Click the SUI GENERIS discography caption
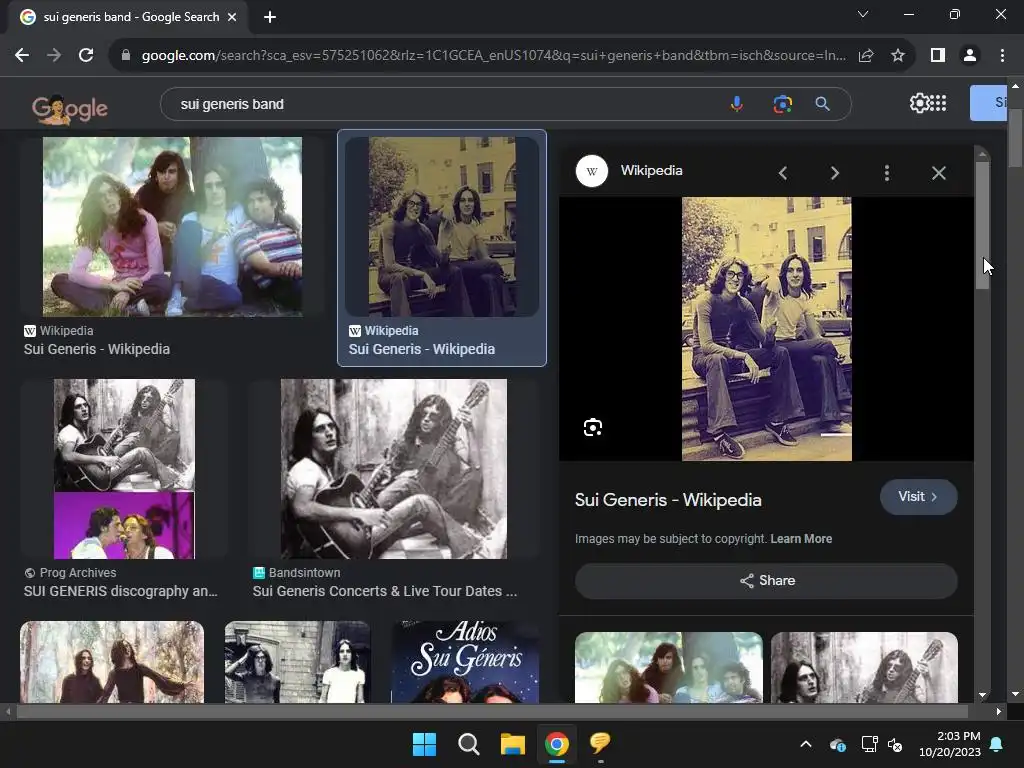Screen dimensions: 1024x768 [x=121, y=591]
